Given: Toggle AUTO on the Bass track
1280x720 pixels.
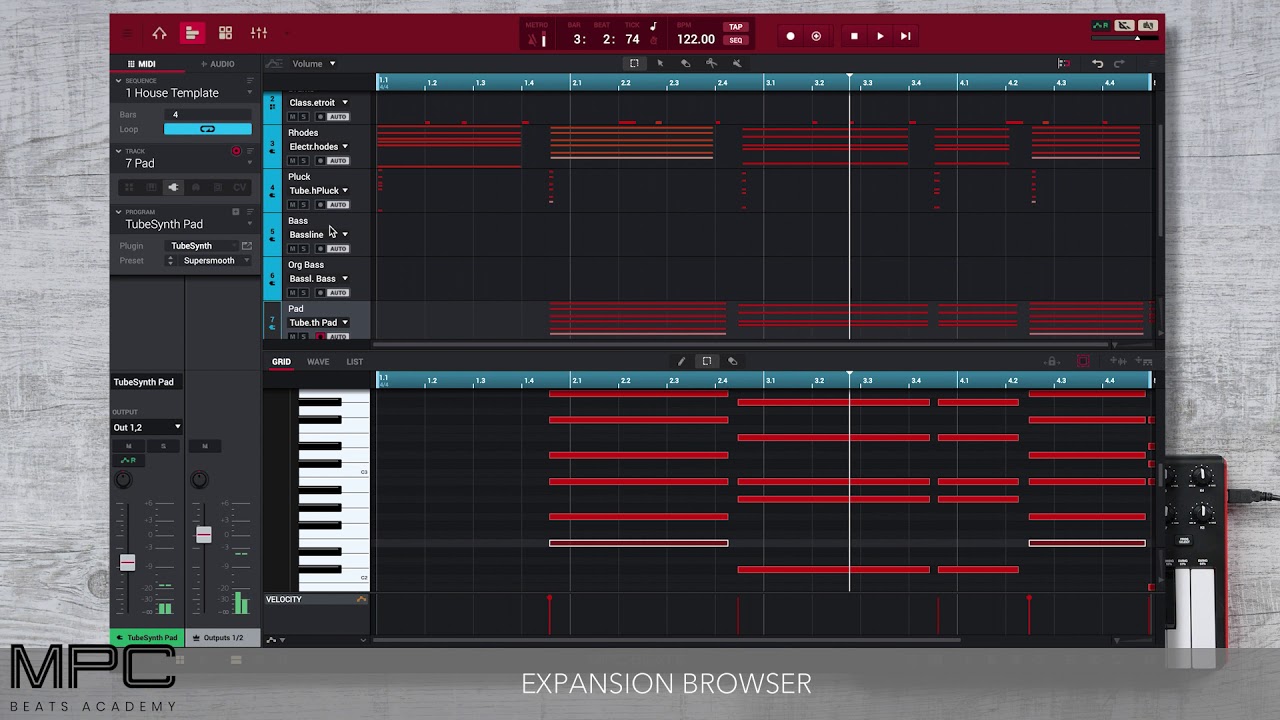Looking at the screenshot, I should (338, 249).
